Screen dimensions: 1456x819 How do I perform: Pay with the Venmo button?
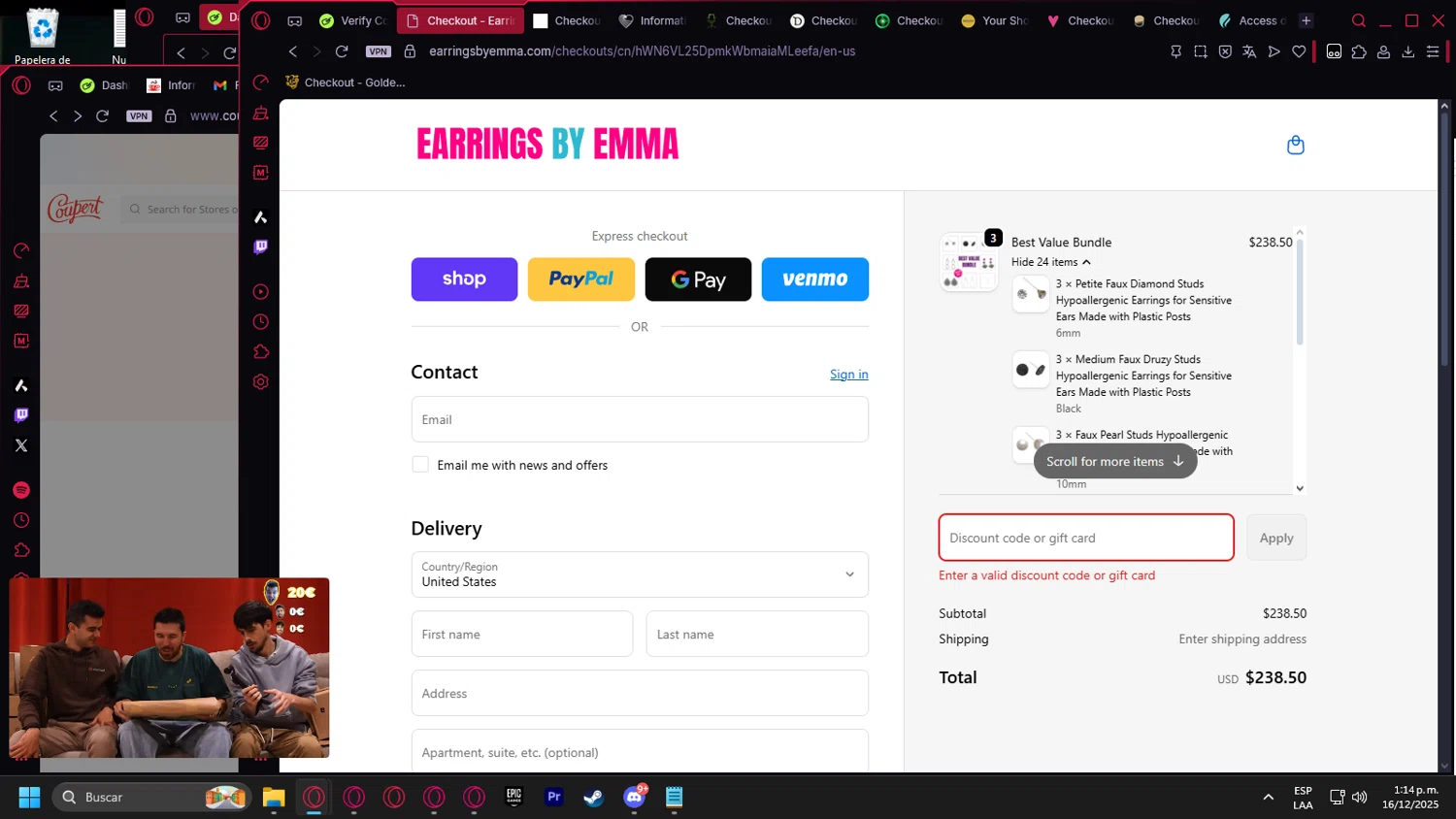[x=815, y=279]
